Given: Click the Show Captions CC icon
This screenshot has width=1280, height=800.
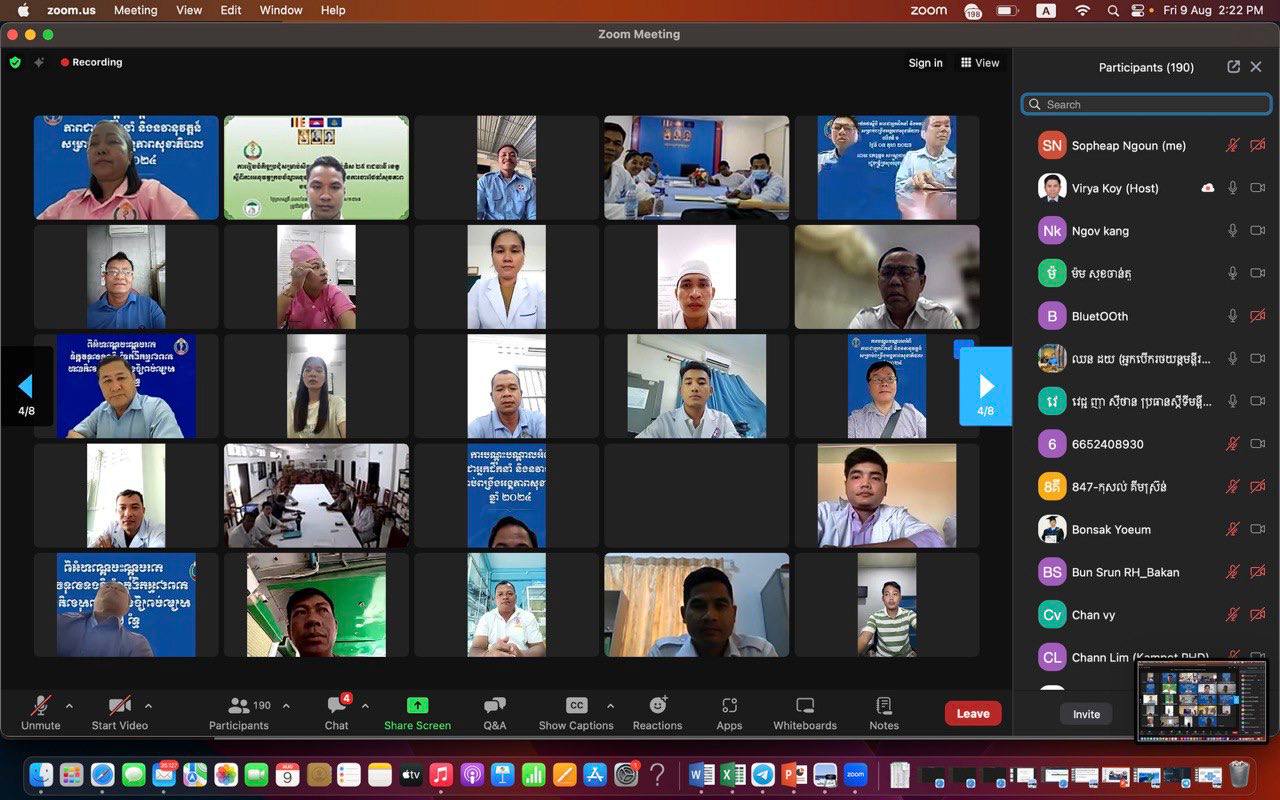Looking at the screenshot, I should pos(576,705).
